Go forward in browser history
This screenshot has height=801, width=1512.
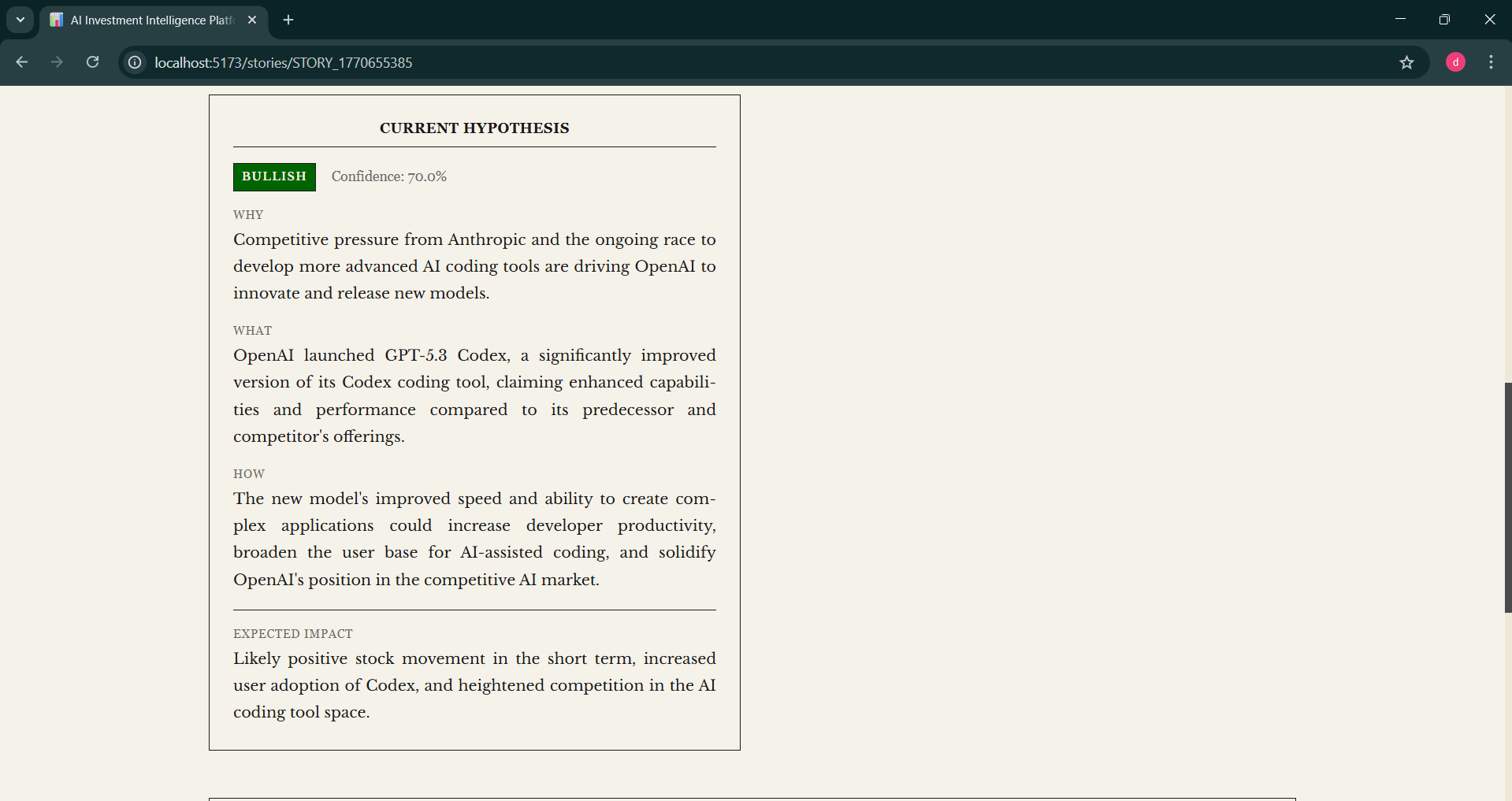[x=57, y=62]
